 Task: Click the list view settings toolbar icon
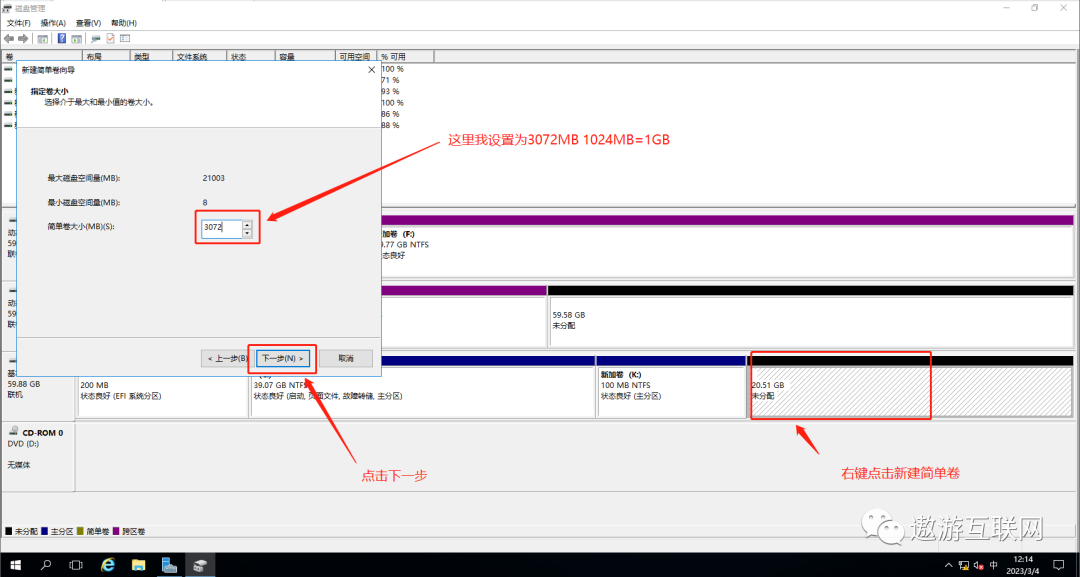click(x=125, y=39)
